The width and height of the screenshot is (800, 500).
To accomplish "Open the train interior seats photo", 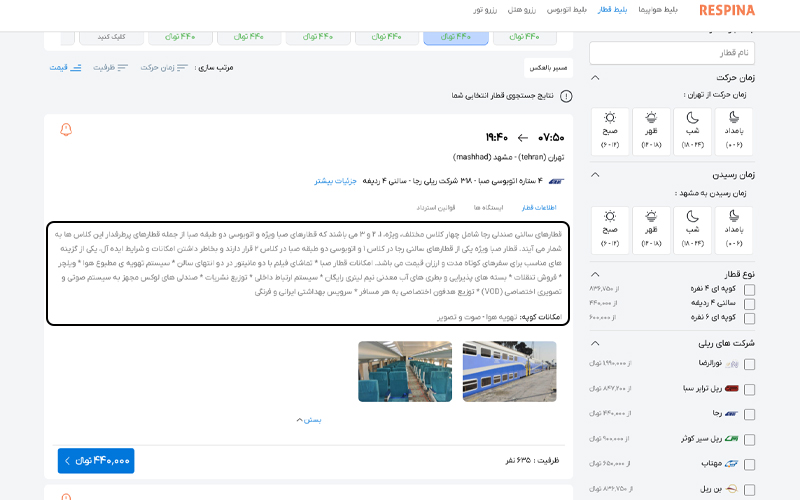I will [x=405, y=371].
